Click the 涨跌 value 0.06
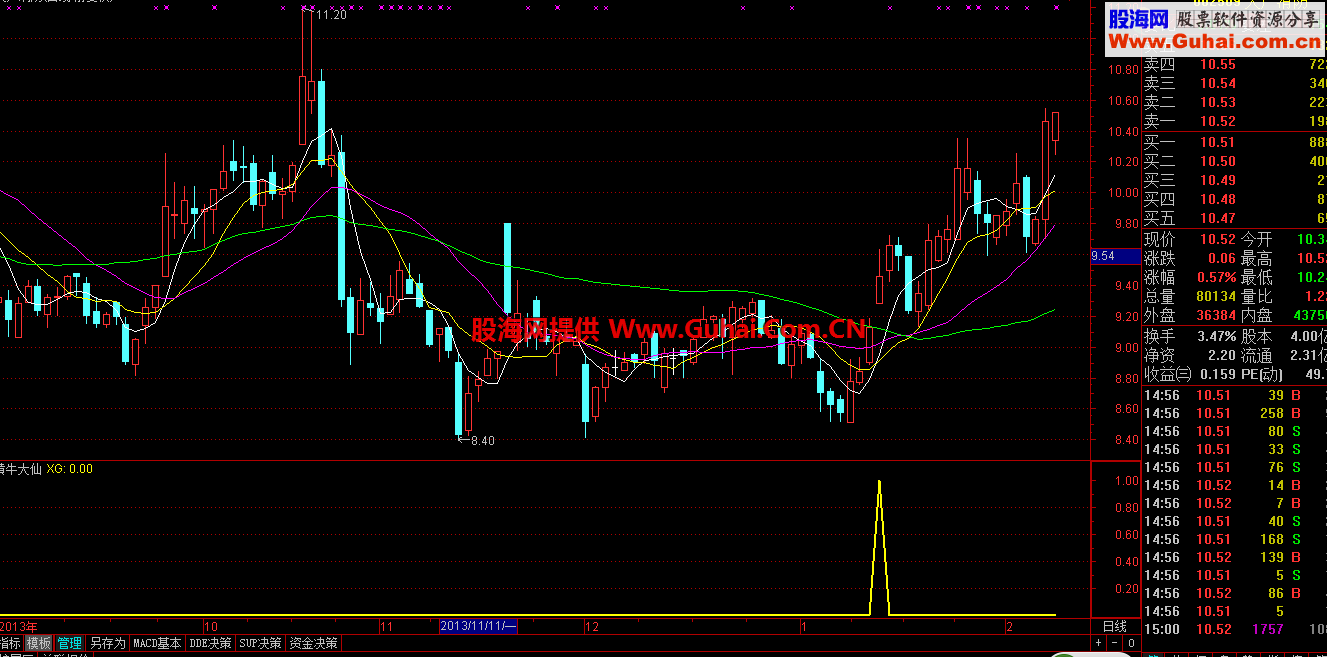The width and height of the screenshot is (1327, 657). (1221, 258)
